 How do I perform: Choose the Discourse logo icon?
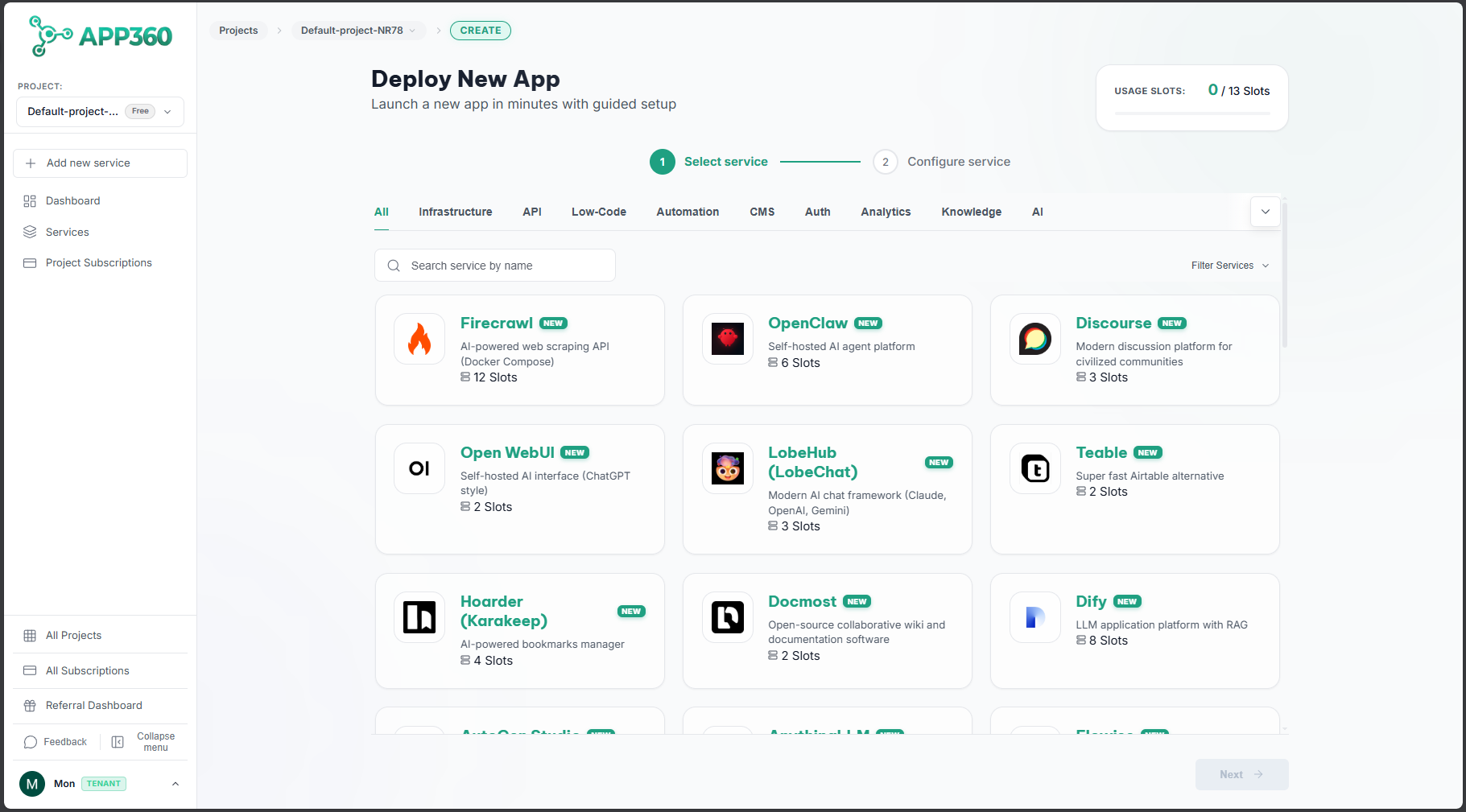[1035, 339]
